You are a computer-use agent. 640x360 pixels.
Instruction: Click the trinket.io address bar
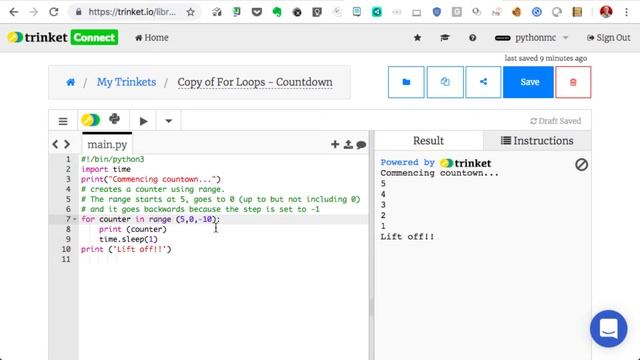pyautogui.click(x=132, y=12)
